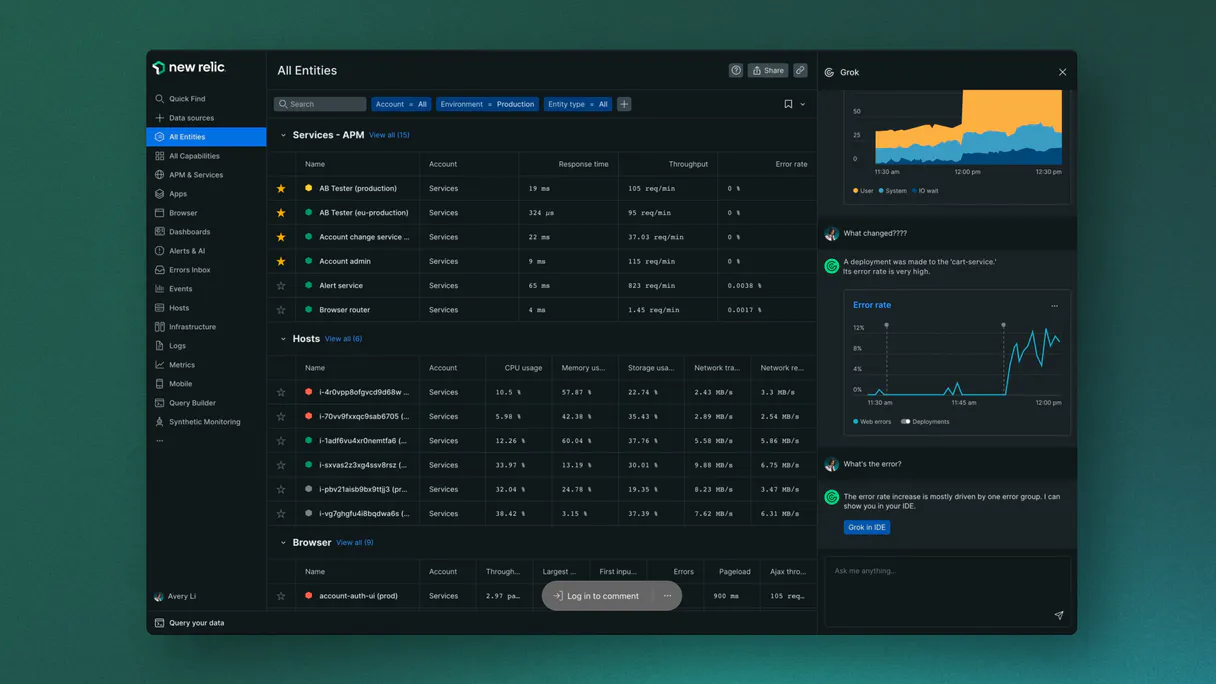Select the Query Builder icon
1216x684 pixels.
tap(160, 402)
